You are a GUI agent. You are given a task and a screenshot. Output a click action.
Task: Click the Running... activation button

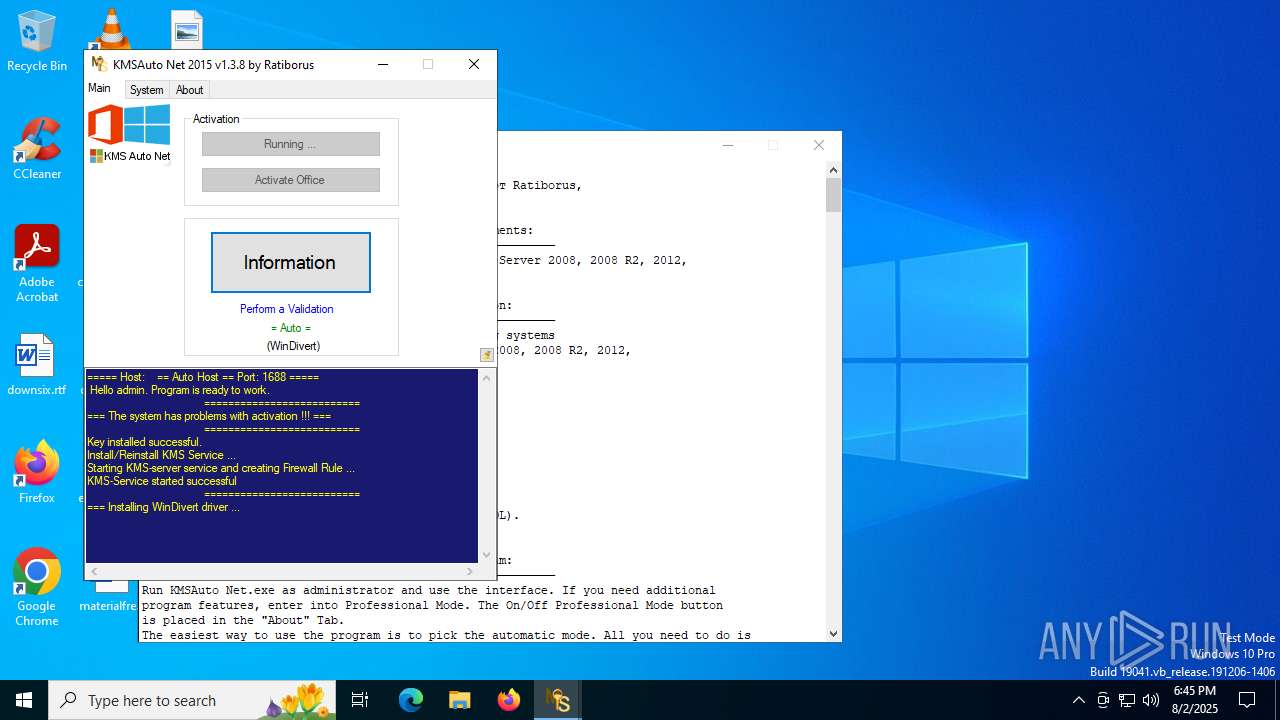(290, 144)
